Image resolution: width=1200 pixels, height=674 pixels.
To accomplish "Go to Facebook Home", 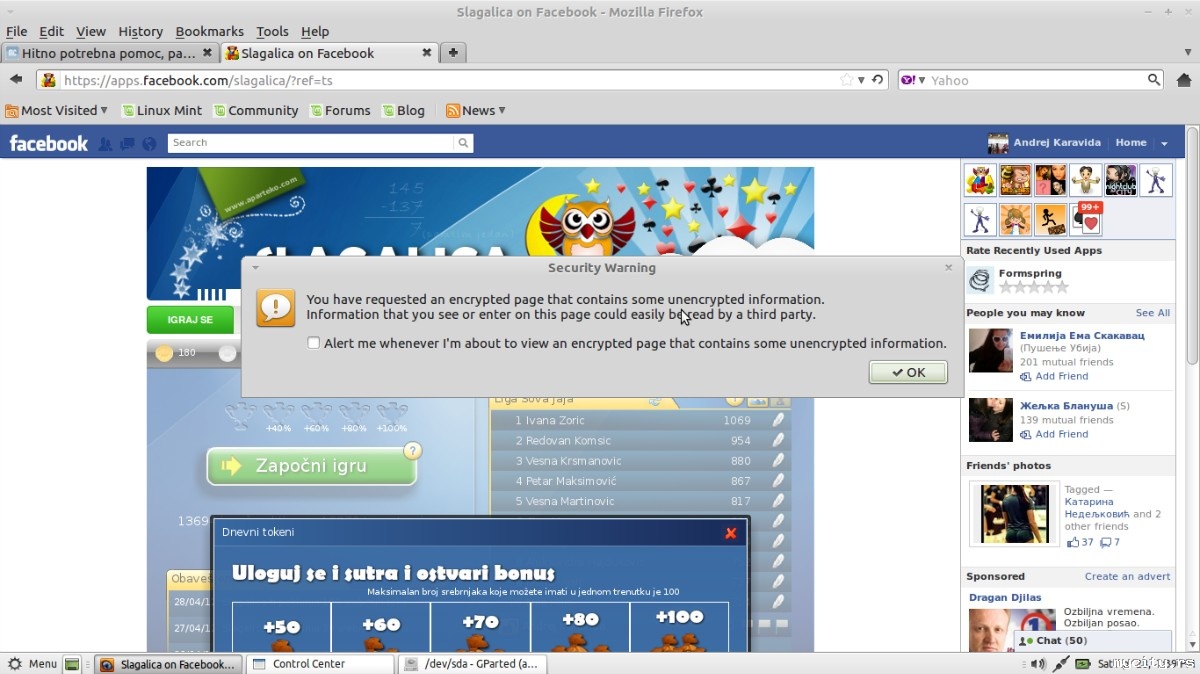I will [1131, 143].
